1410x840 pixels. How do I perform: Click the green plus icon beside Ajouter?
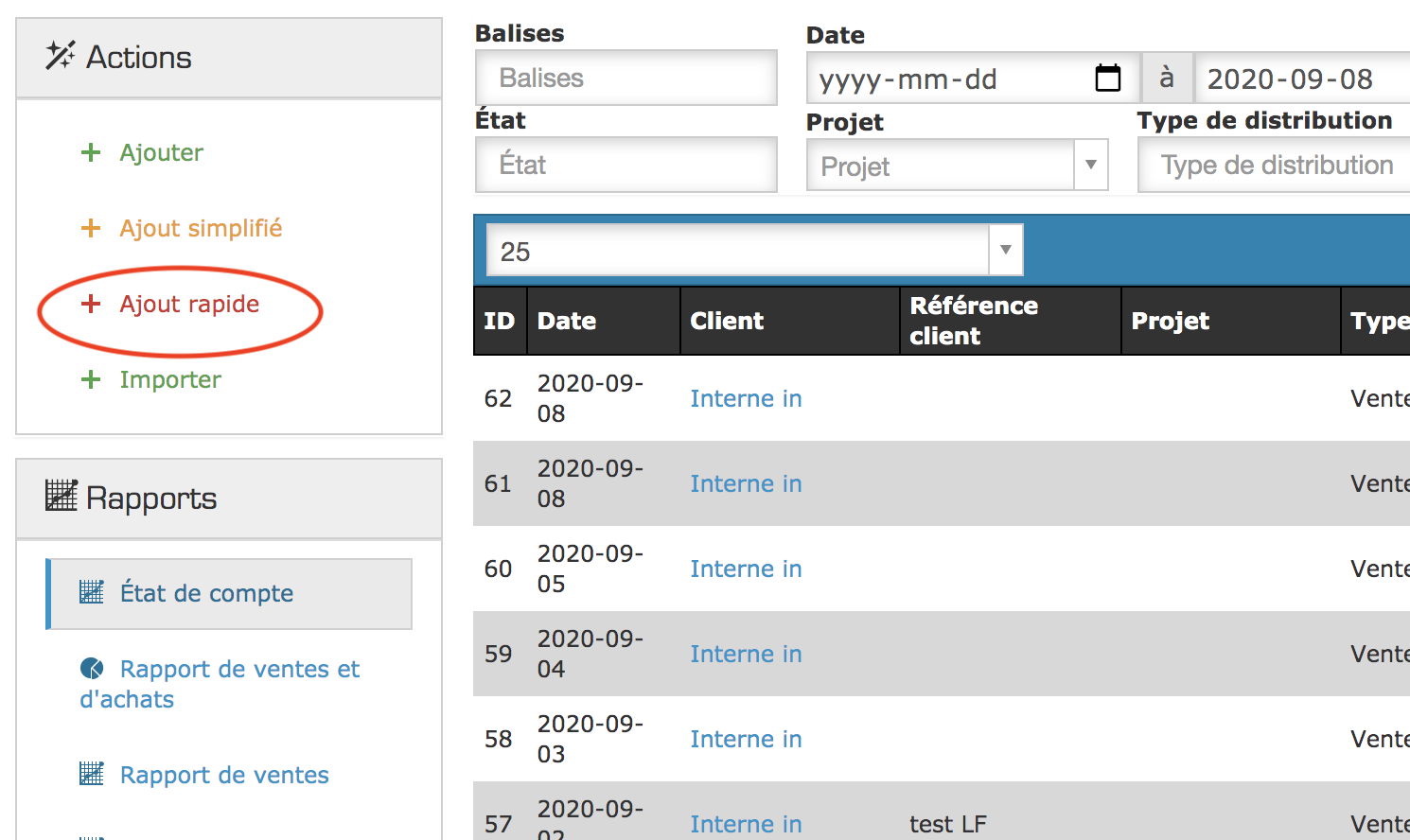[91, 152]
